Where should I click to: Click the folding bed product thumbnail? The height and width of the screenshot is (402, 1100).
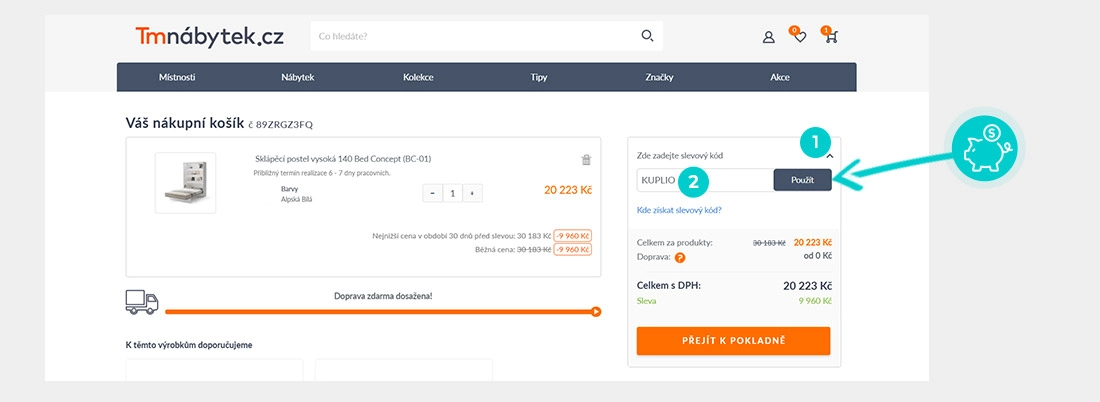pos(185,182)
